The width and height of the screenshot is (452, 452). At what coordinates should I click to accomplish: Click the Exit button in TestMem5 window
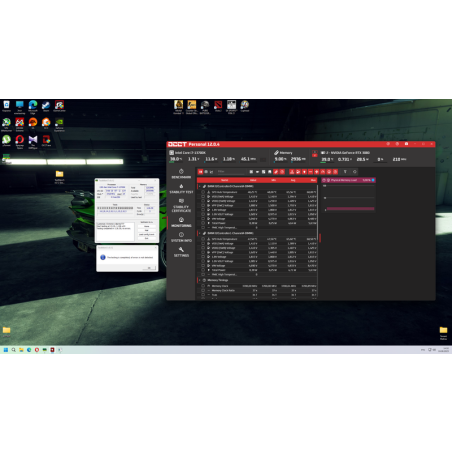(147, 238)
